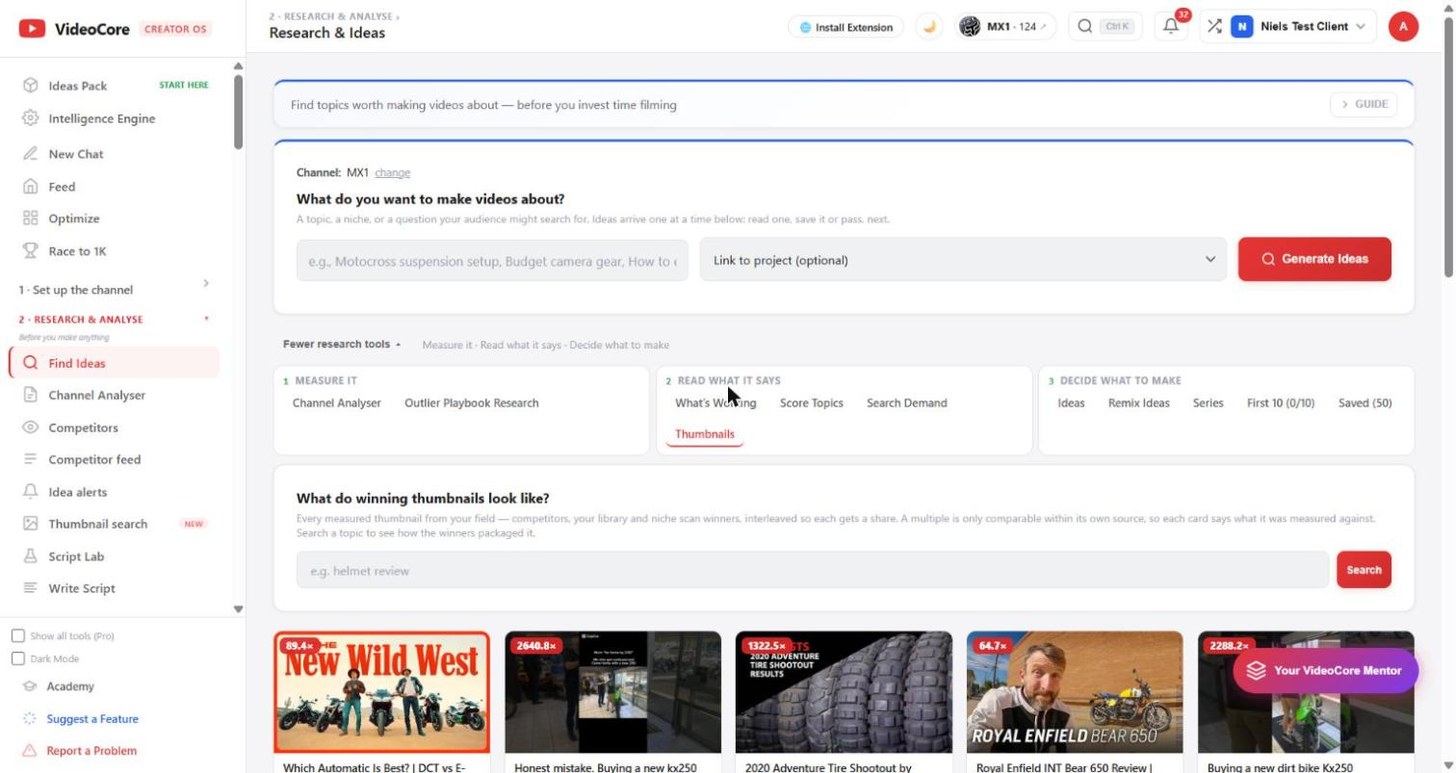
Task: Open the Score Topics tab
Action: 811,403
